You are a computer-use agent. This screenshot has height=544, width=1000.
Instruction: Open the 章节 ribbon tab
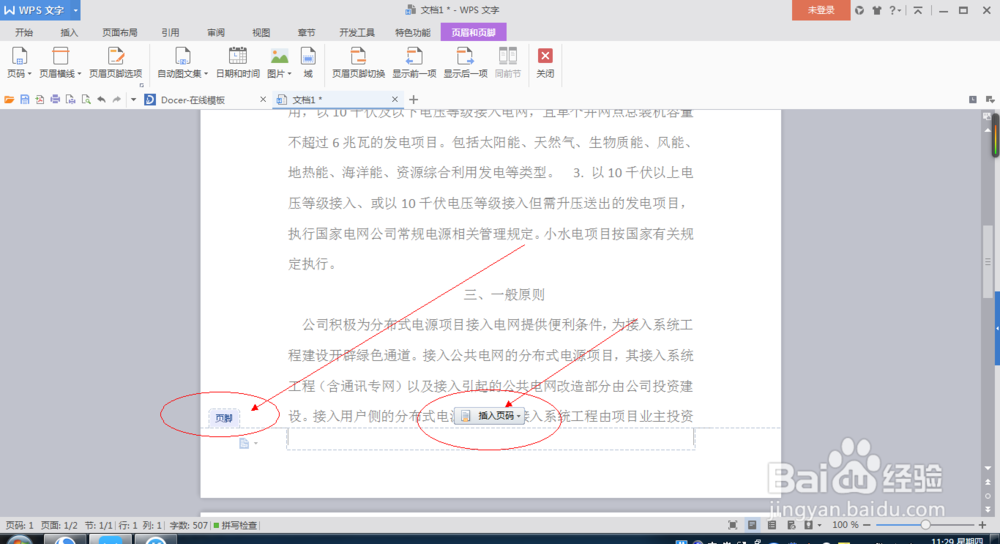306,33
